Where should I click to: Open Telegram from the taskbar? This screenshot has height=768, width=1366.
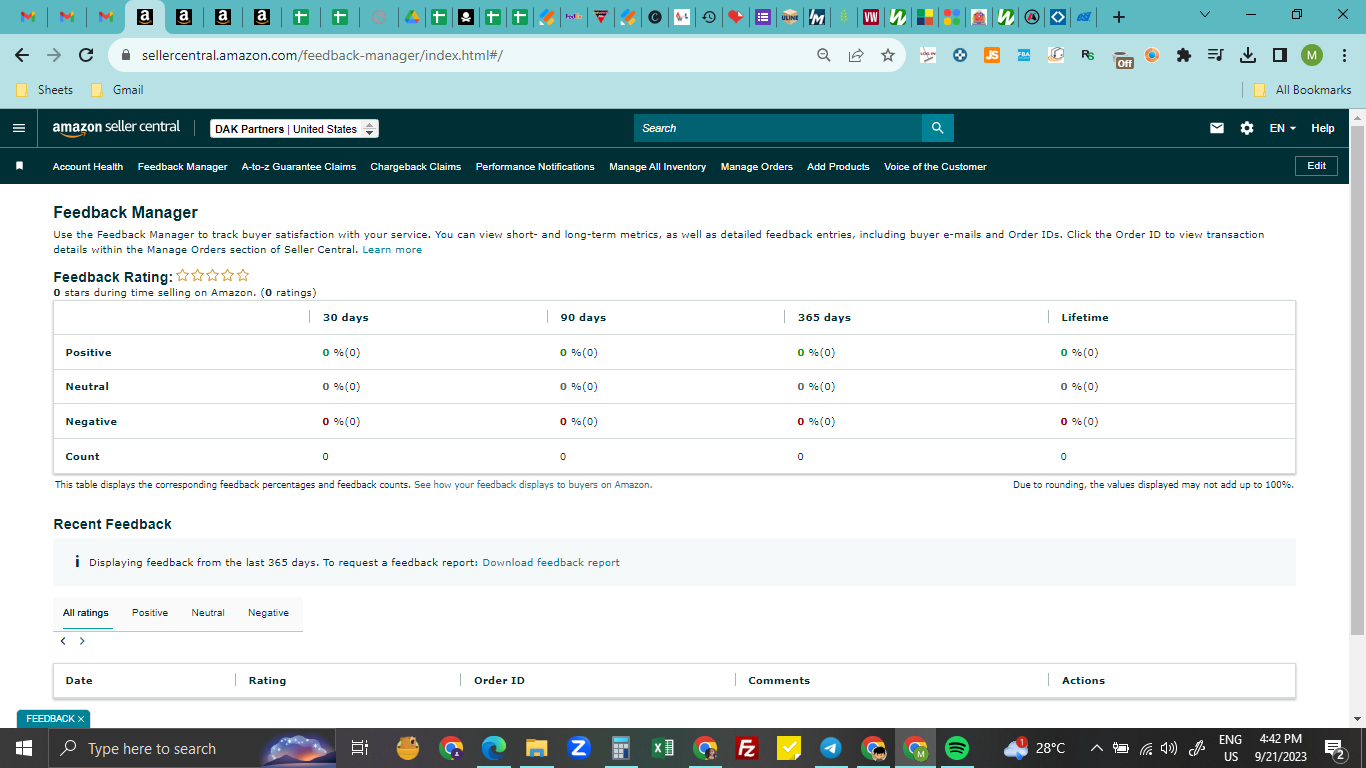coord(831,748)
